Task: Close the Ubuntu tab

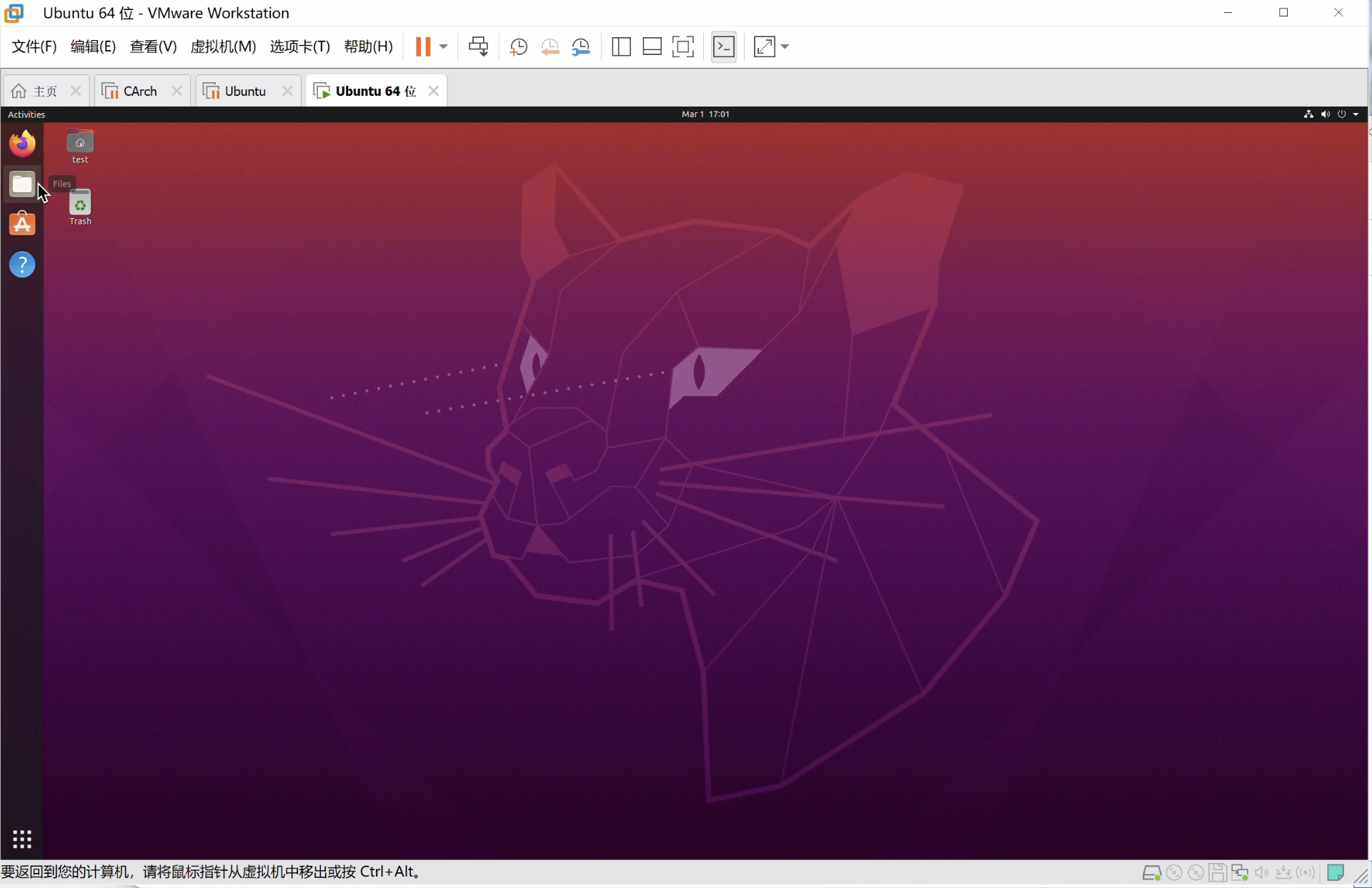Action: click(287, 91)
